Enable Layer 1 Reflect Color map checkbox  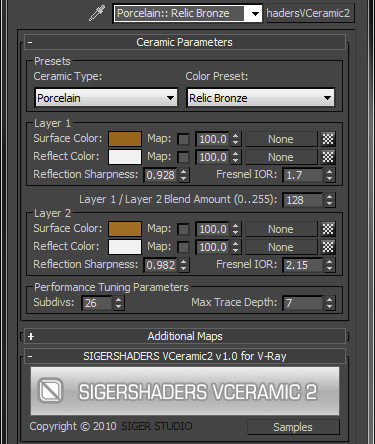(183, 157)
